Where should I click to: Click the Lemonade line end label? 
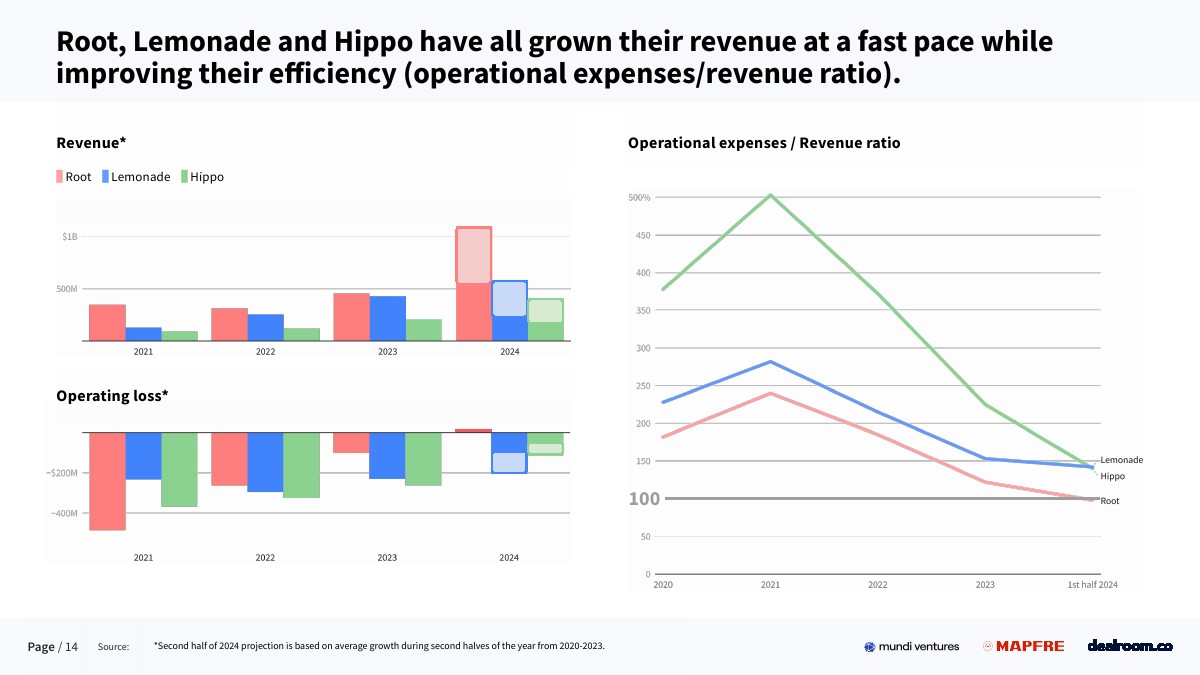[x=1121, y=460]
